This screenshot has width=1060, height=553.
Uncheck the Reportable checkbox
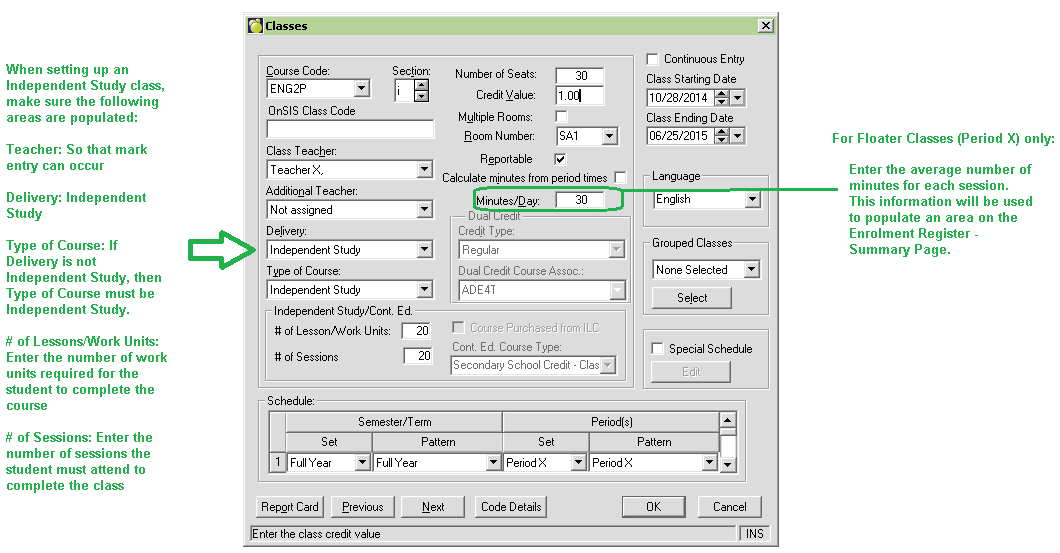pyautogui.click(x=561, y=158)
